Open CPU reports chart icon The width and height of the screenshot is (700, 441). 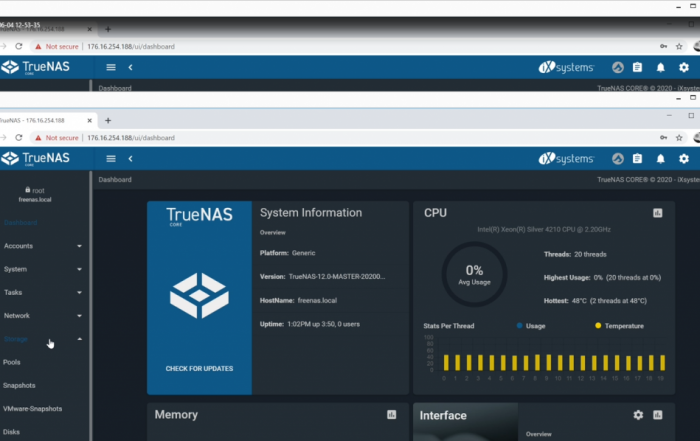click(x=658, y=213)
